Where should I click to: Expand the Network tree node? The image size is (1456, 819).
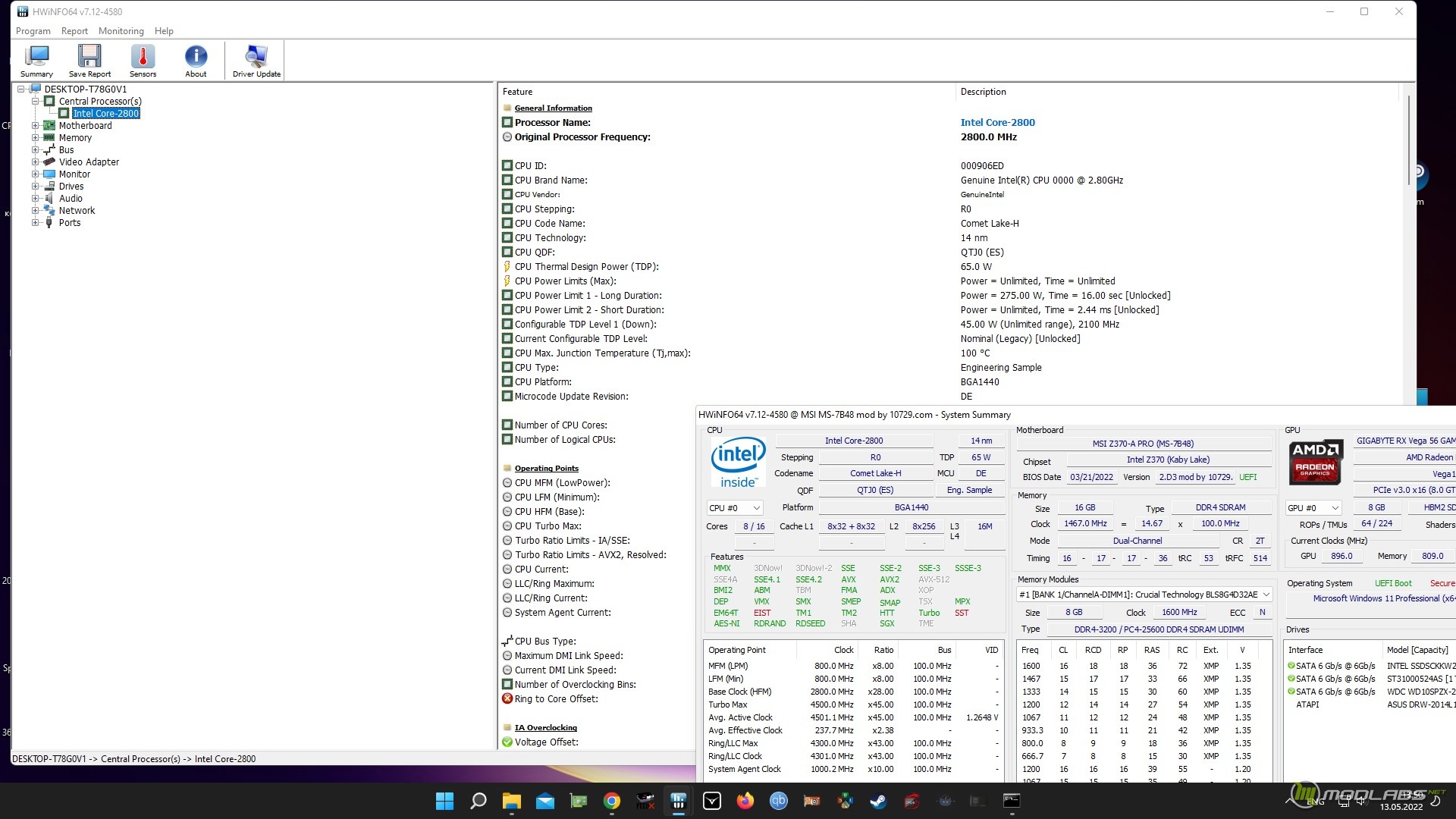coord(35,210)
